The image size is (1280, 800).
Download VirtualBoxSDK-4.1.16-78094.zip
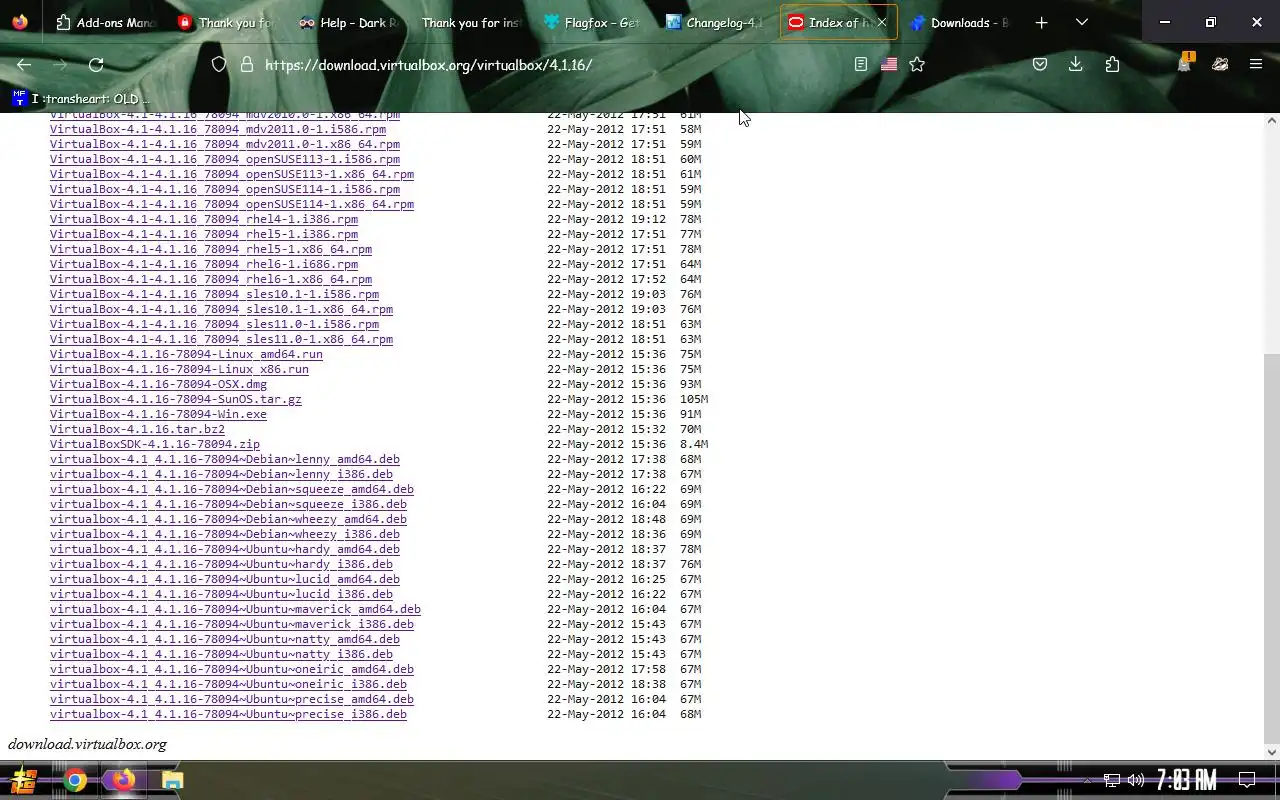(x=155, y=444)
